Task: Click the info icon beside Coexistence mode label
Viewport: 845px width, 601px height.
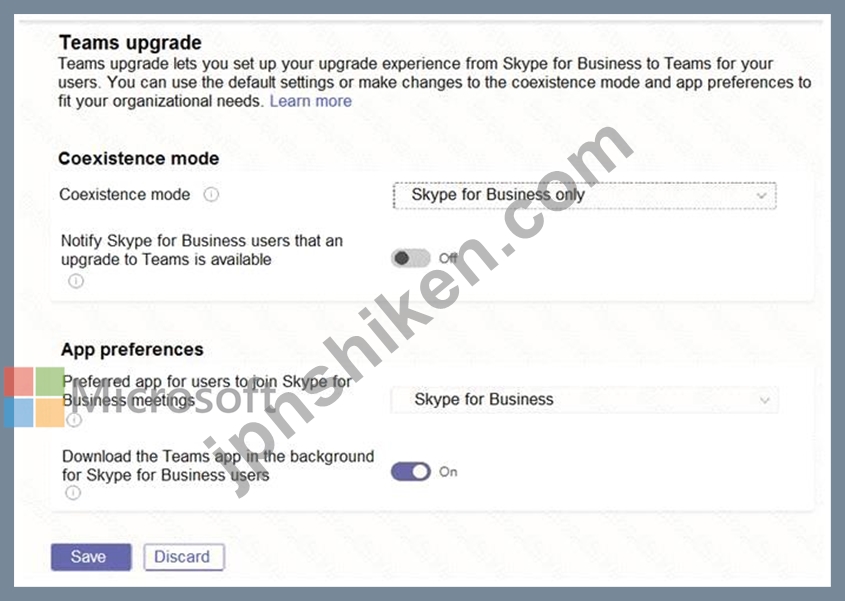Action: [211, 194]
